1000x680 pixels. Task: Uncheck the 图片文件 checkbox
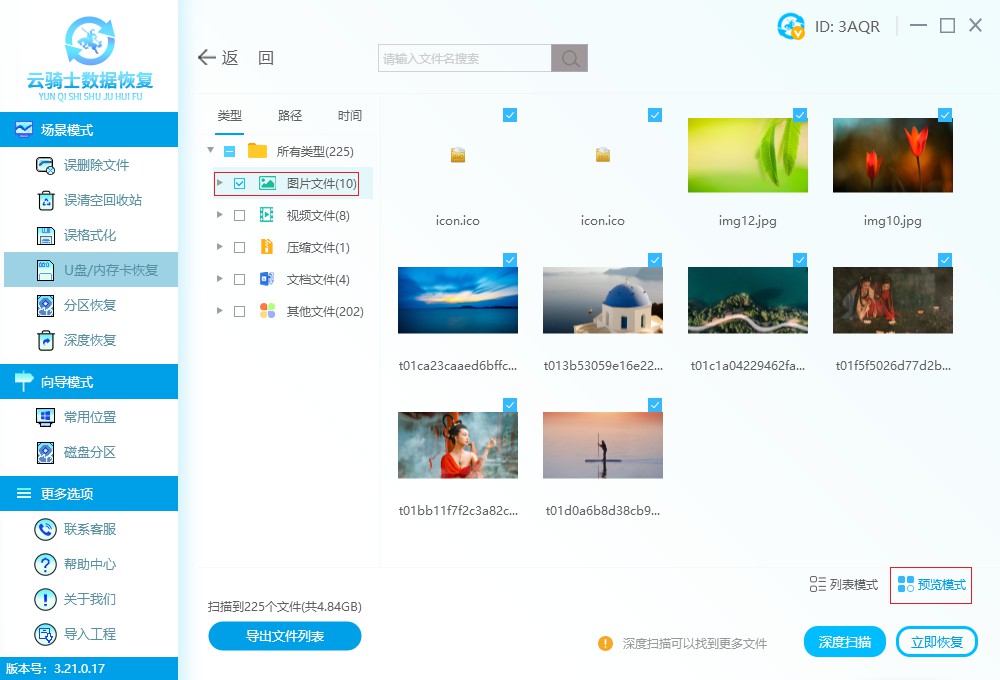click(x=238, y=183)
